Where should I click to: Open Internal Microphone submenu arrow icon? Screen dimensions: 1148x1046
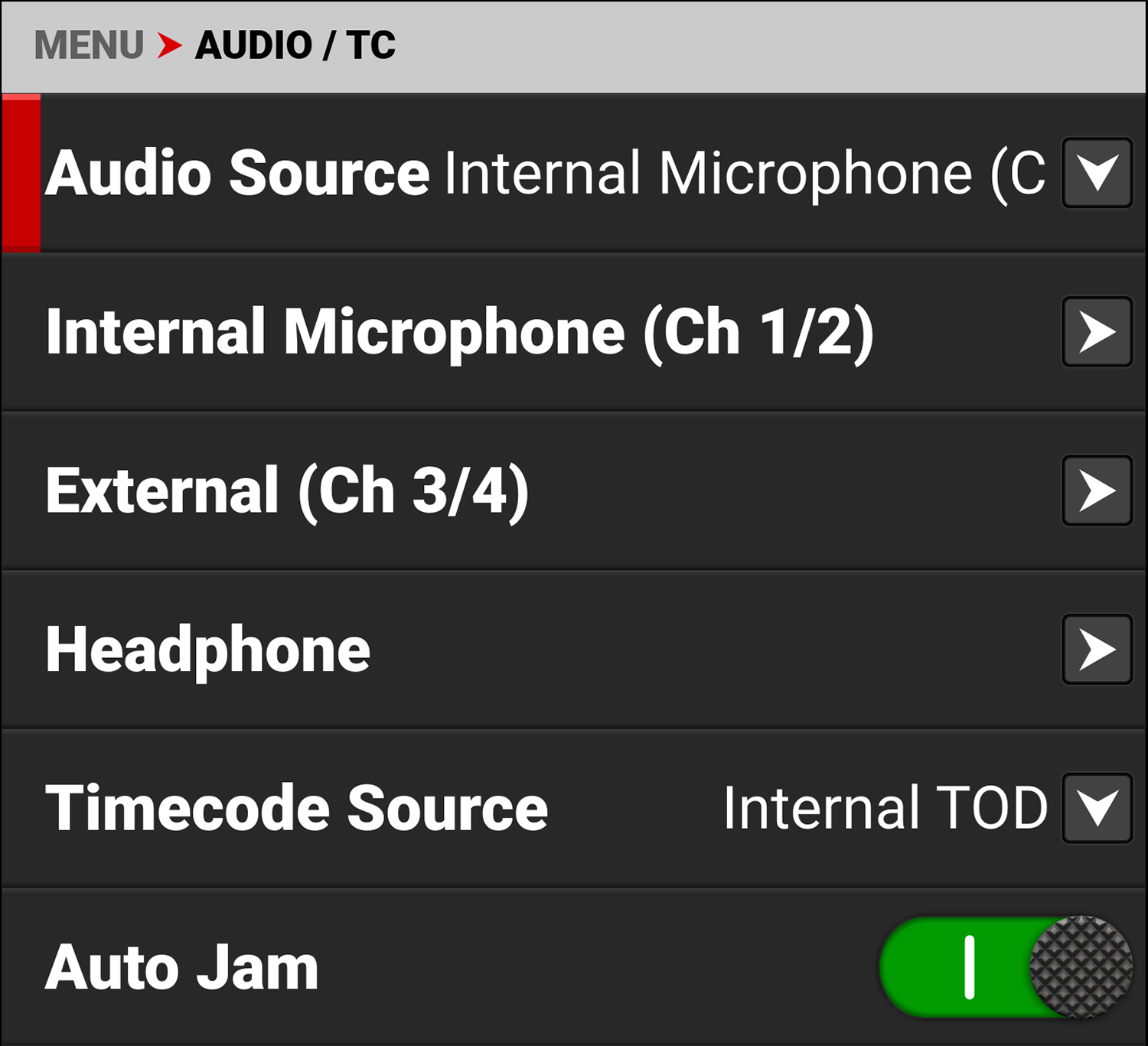click(x=1097, y=332)
